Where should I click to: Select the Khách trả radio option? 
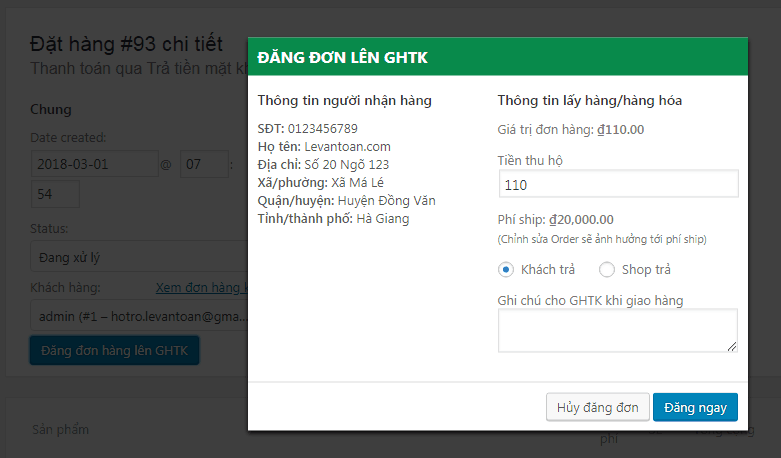506,269
